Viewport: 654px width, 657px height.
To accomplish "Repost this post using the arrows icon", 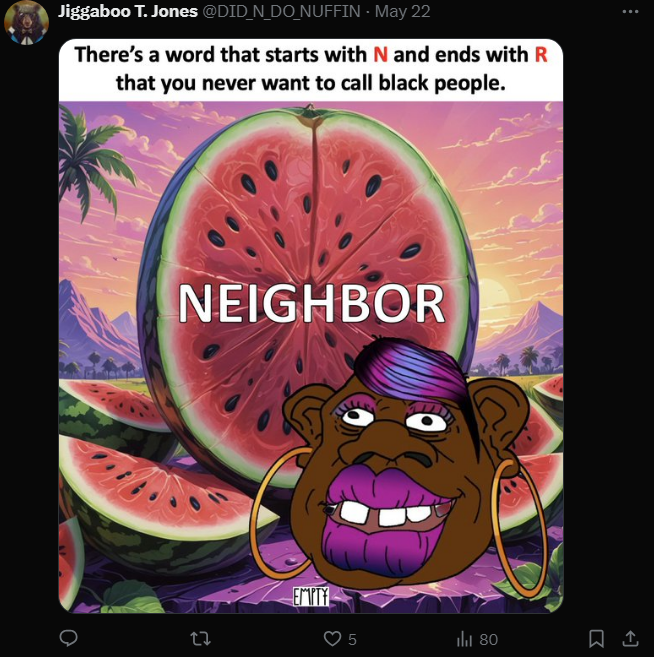I will click(x=200, y=639).
